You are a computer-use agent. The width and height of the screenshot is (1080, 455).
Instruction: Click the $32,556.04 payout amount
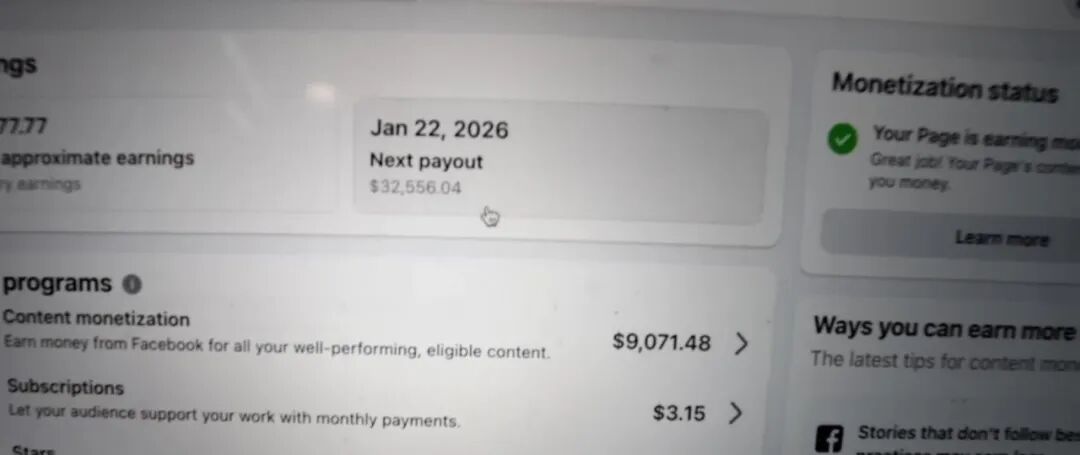(415, 187)
